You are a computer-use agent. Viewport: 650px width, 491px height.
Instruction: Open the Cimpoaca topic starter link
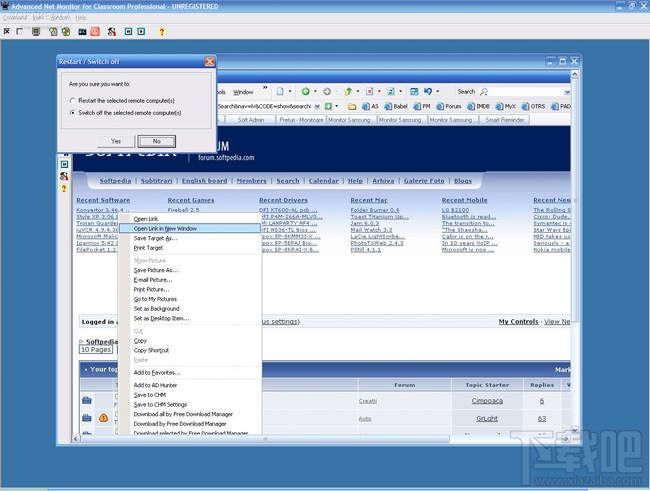(487, 401)
